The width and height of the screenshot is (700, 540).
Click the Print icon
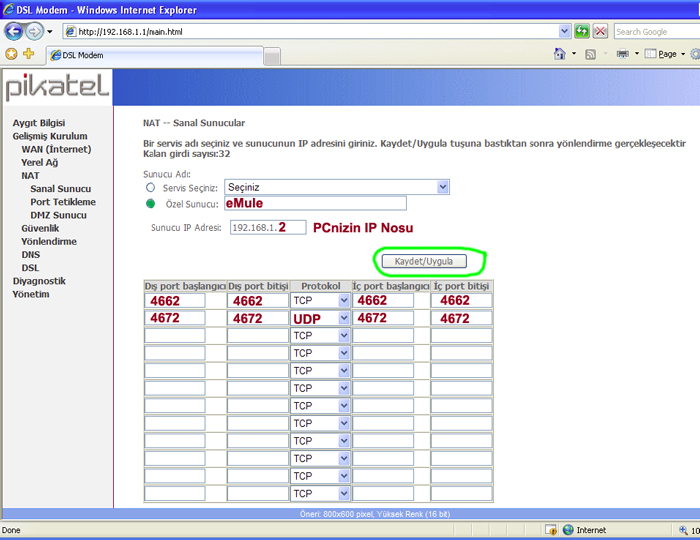tap(622, 54)
